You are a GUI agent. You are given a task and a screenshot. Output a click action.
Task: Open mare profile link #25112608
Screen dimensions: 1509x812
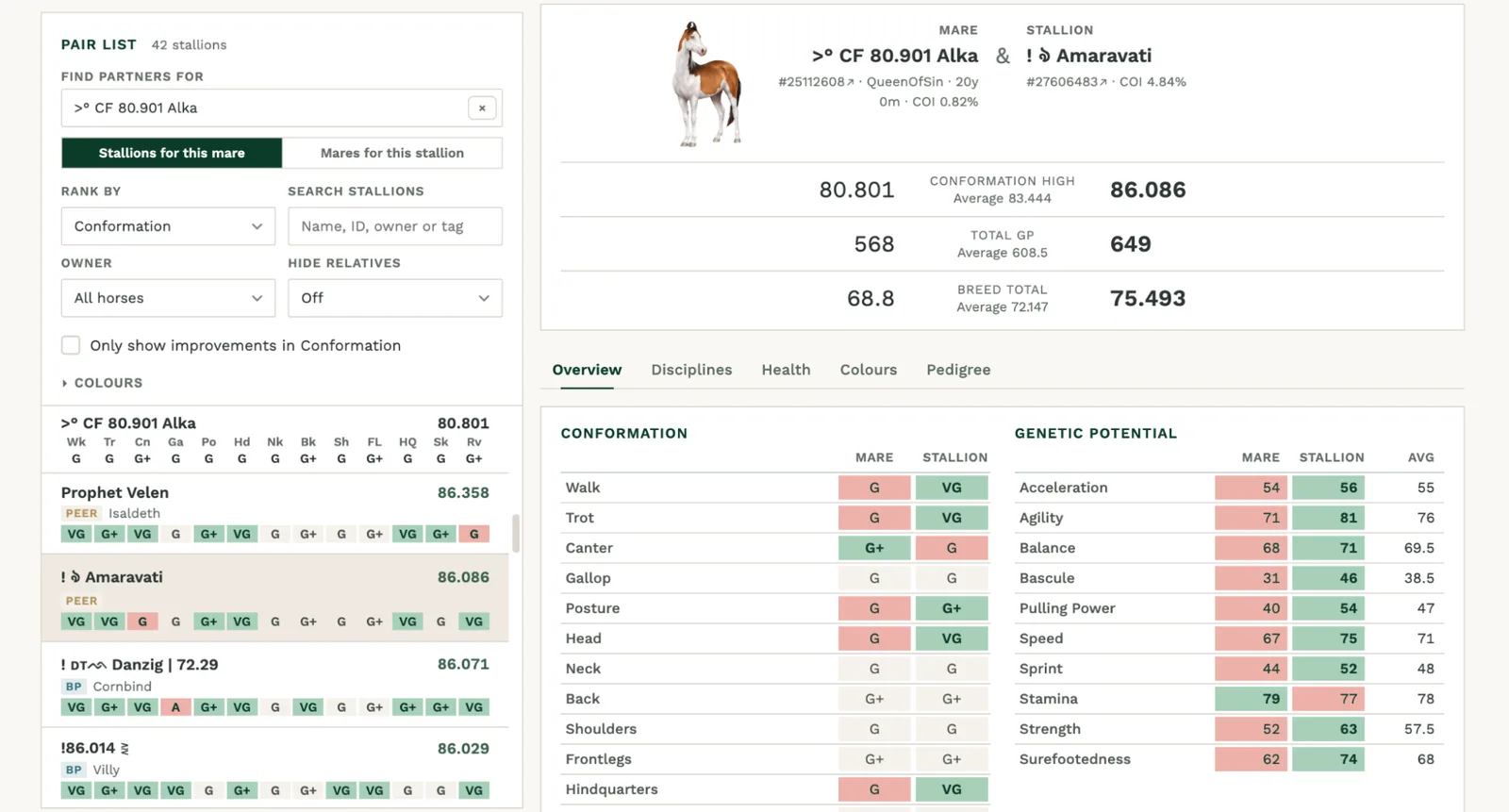(816, 82)
